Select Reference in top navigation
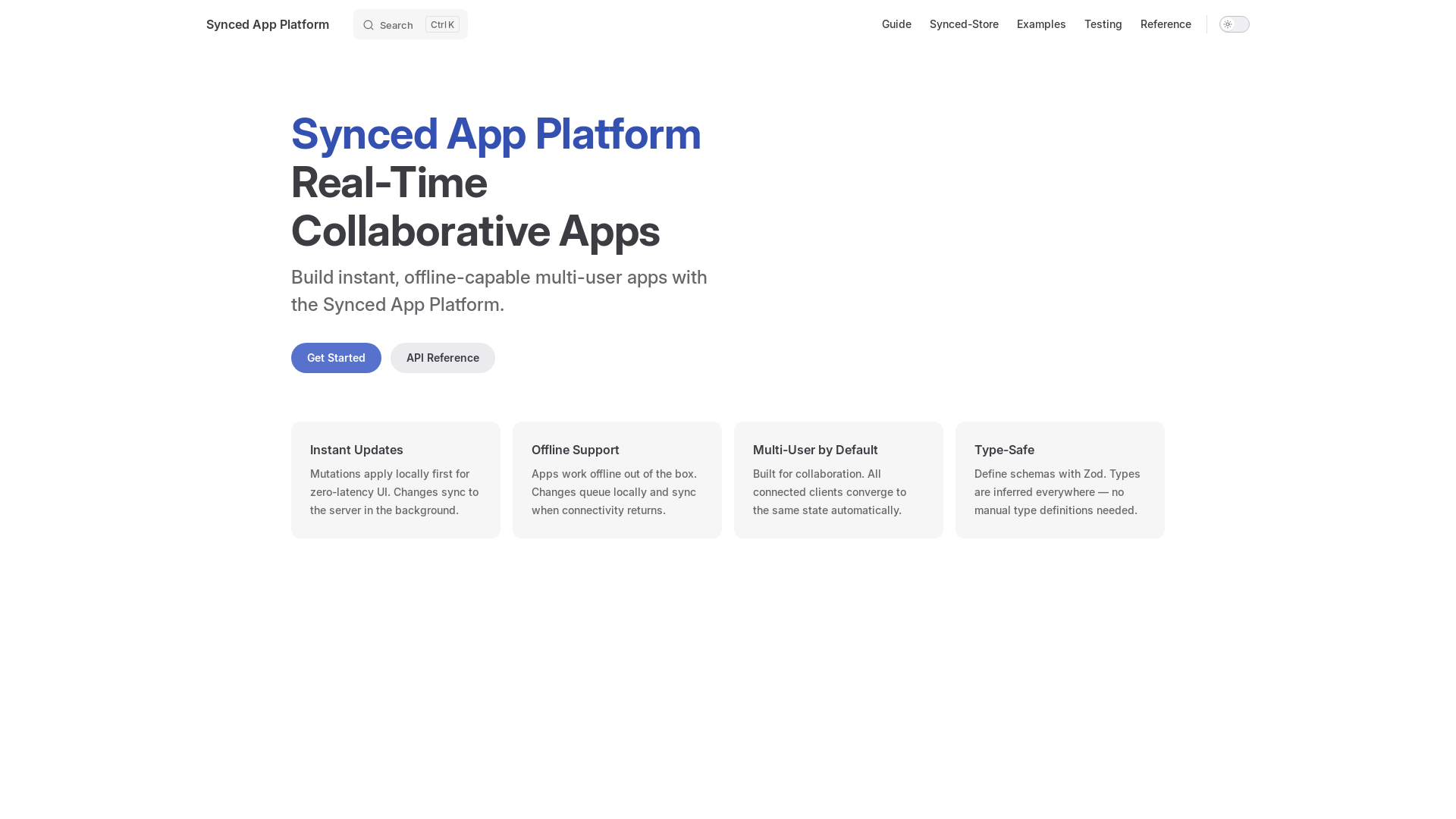The height and width of the screenshot is (819, 1456). point(1166,24)
